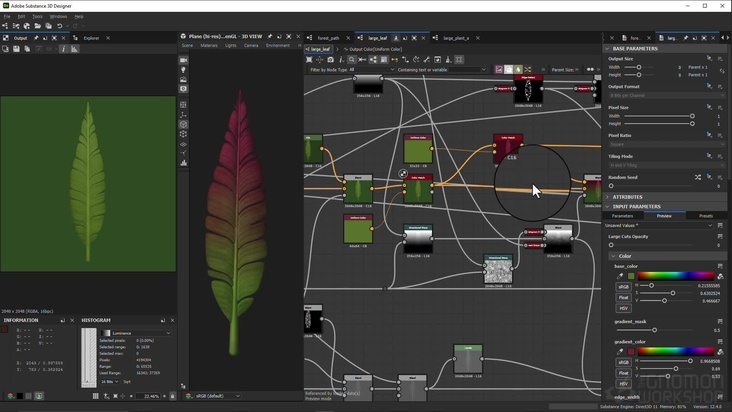Click the expand arrows icon on the Color Match node

click(x=403, y=174)
